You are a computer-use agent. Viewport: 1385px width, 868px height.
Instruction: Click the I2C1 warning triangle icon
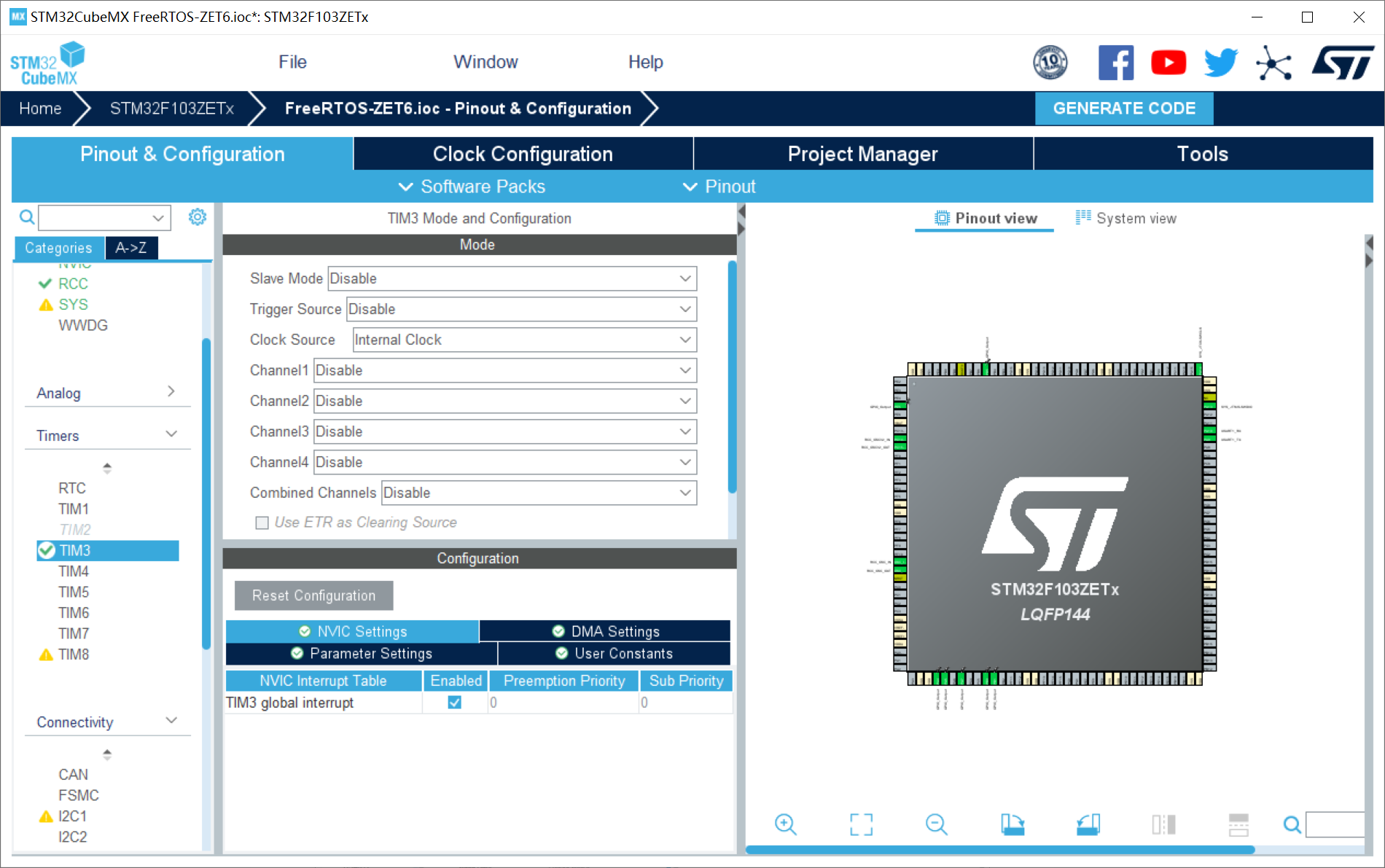46,816
